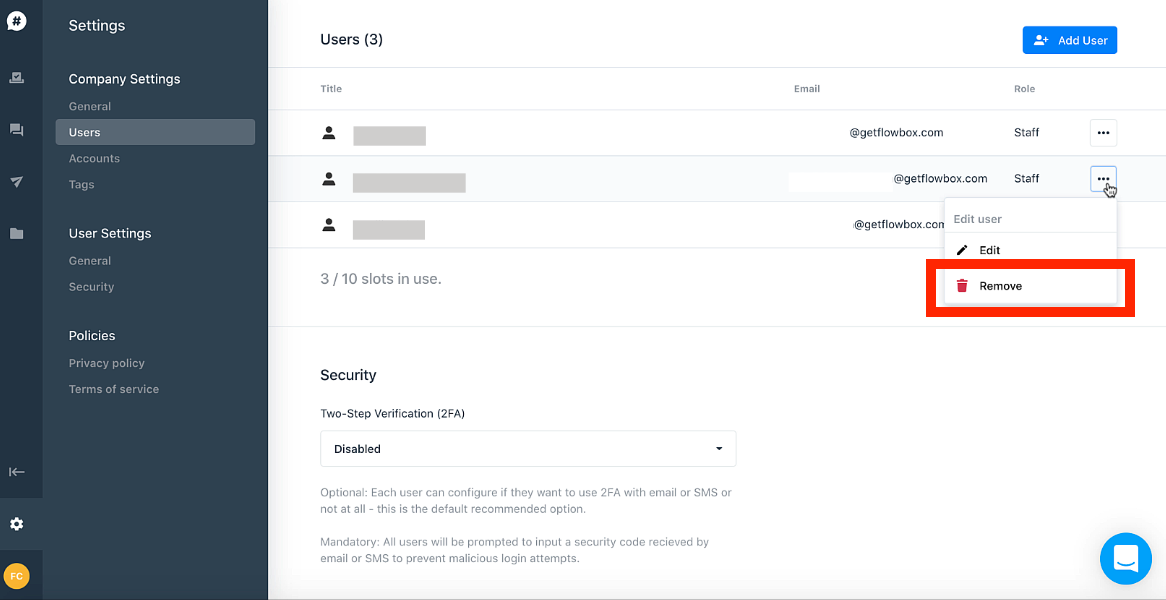Open the settings gear icon
Screen dimensions: 1166x600
[x=17, y=524]
